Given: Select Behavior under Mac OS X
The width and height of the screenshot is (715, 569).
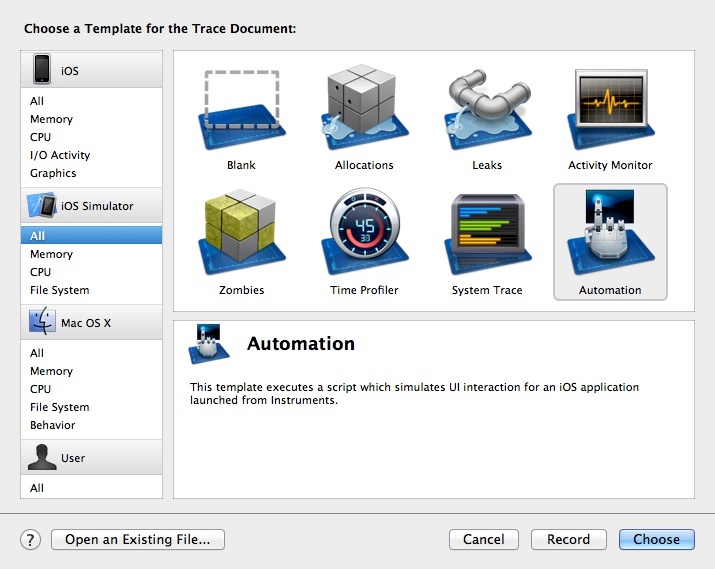Looking at the screenshot, I should tap(53, 425).
